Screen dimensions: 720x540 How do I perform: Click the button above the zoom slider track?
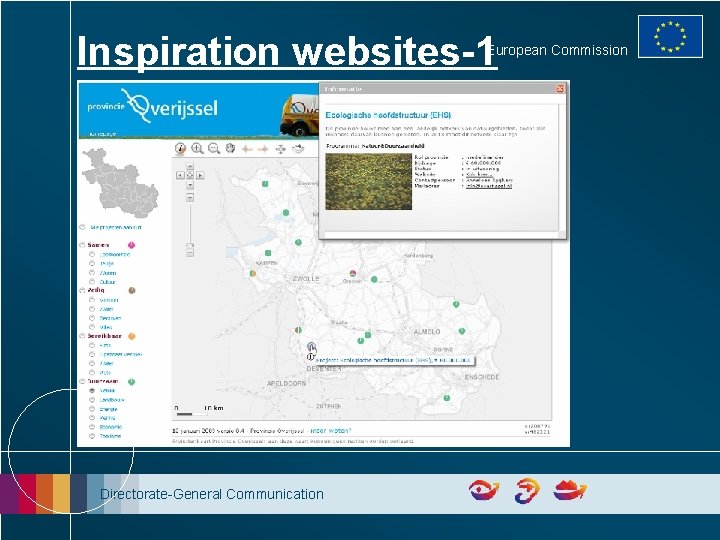[190, 197]
